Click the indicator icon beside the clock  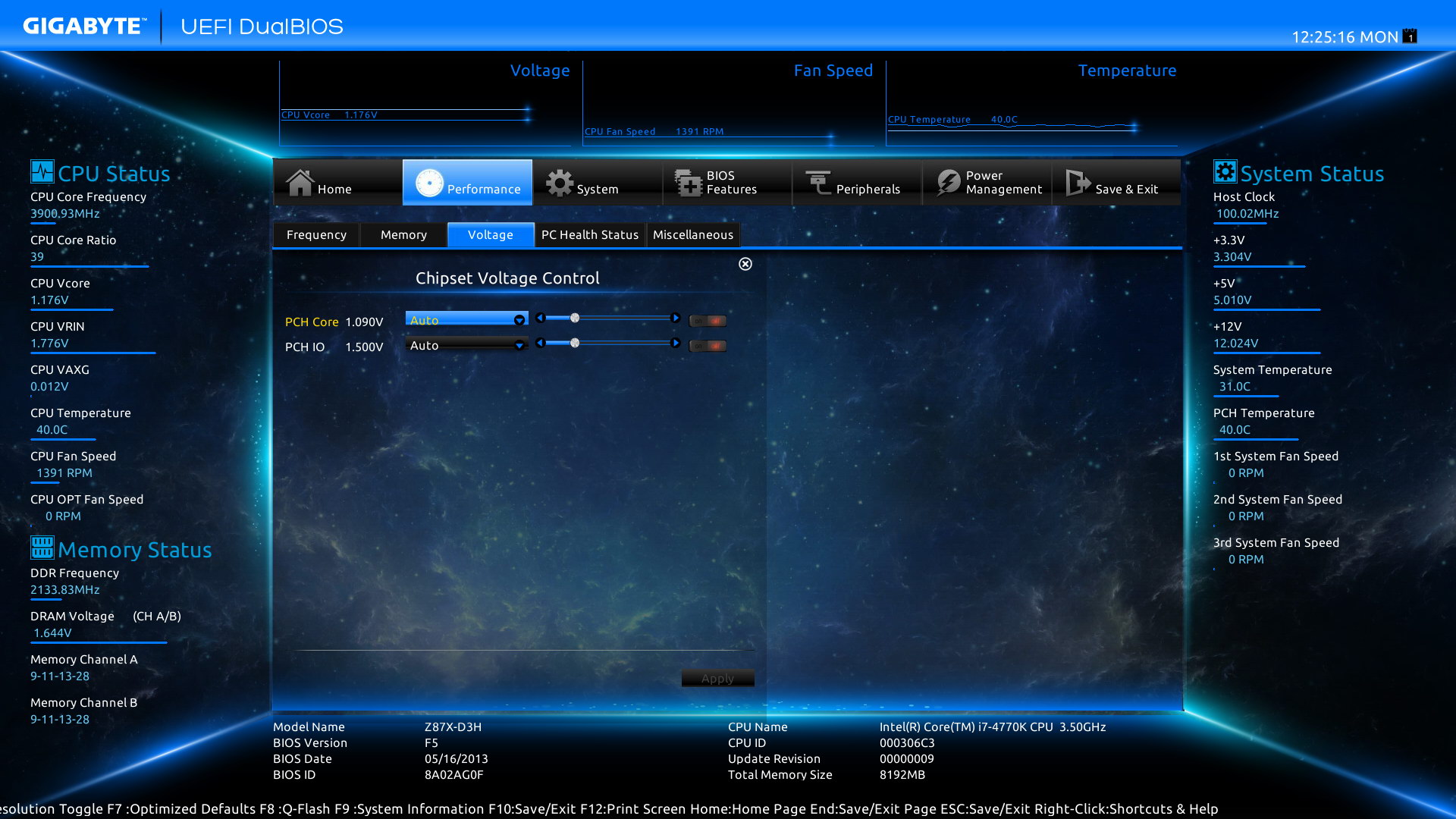pyautogui.click(x=1410, y=36)
